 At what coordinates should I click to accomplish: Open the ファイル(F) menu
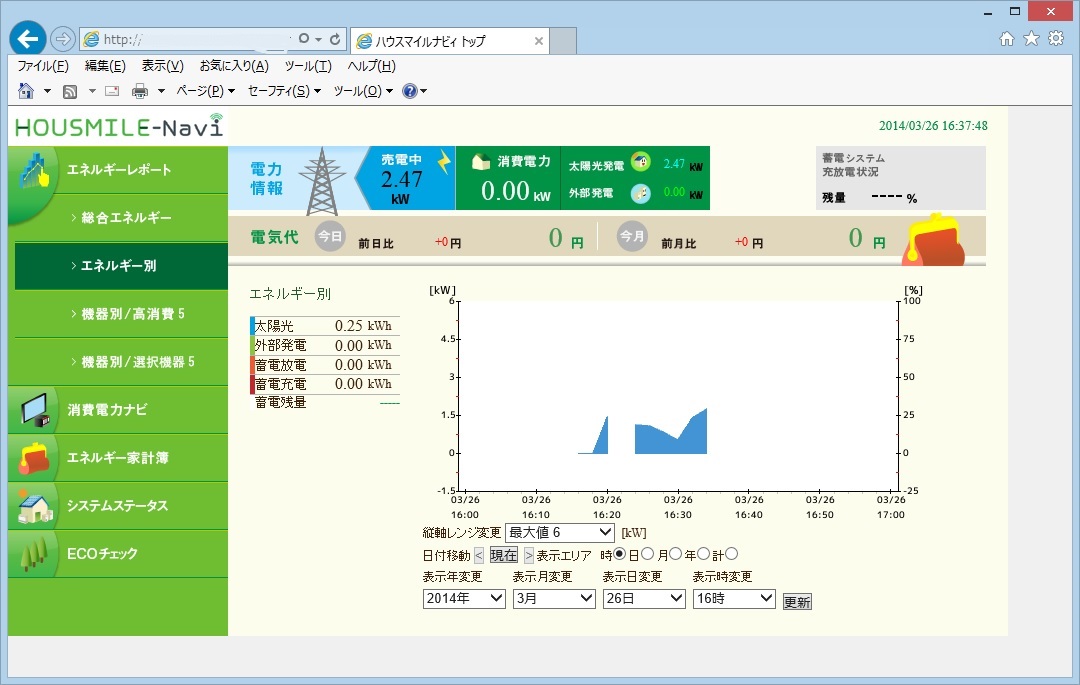[43, 66]
